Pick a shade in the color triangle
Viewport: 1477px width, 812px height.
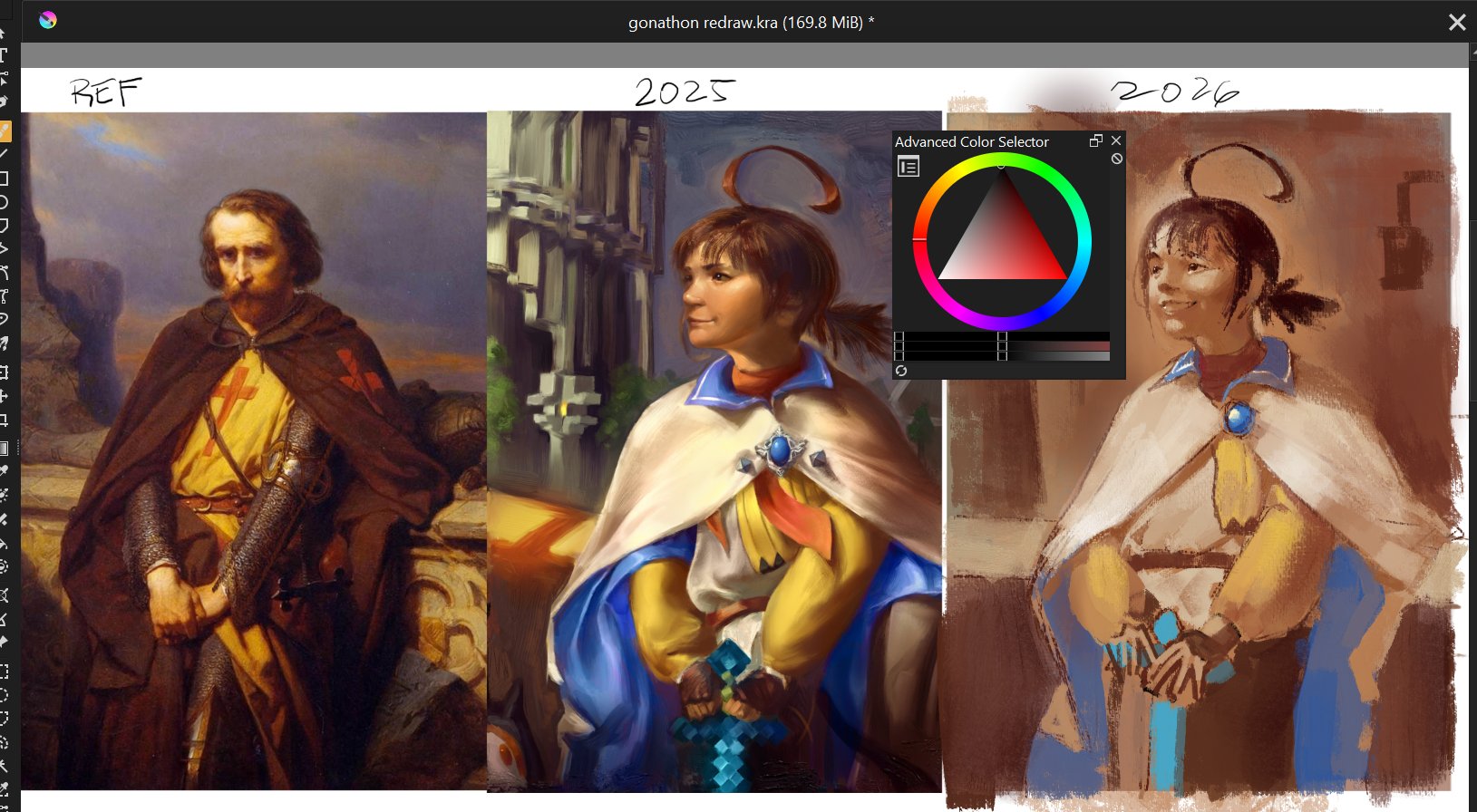1002,237
